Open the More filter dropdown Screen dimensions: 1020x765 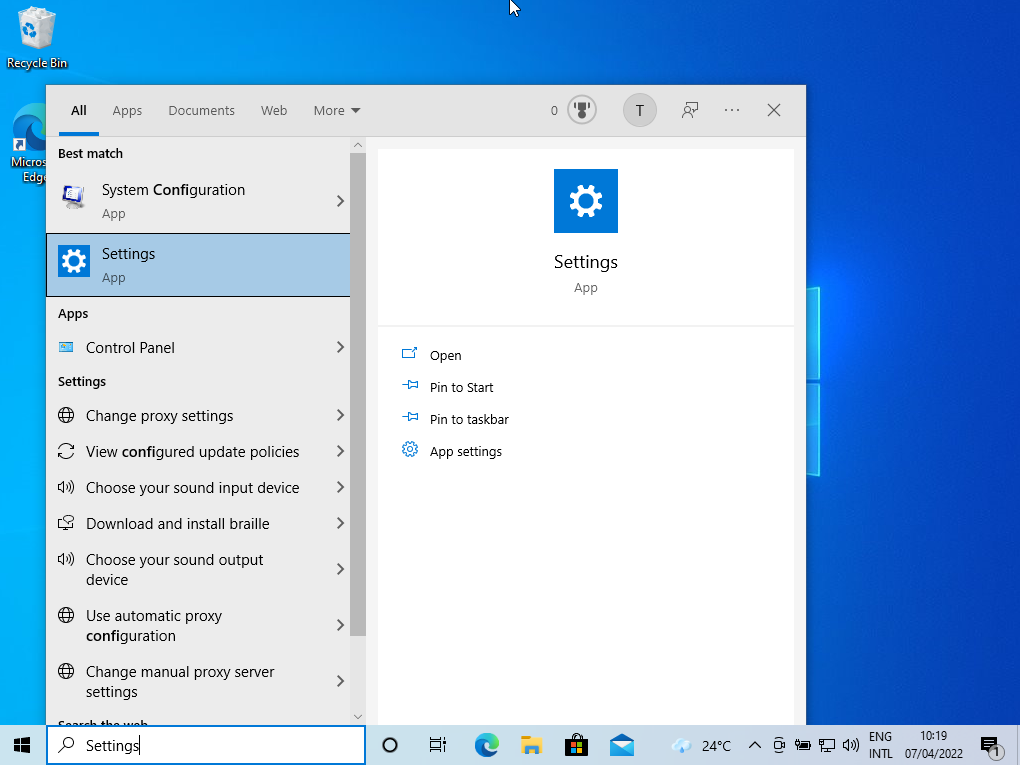click(336, 111)
